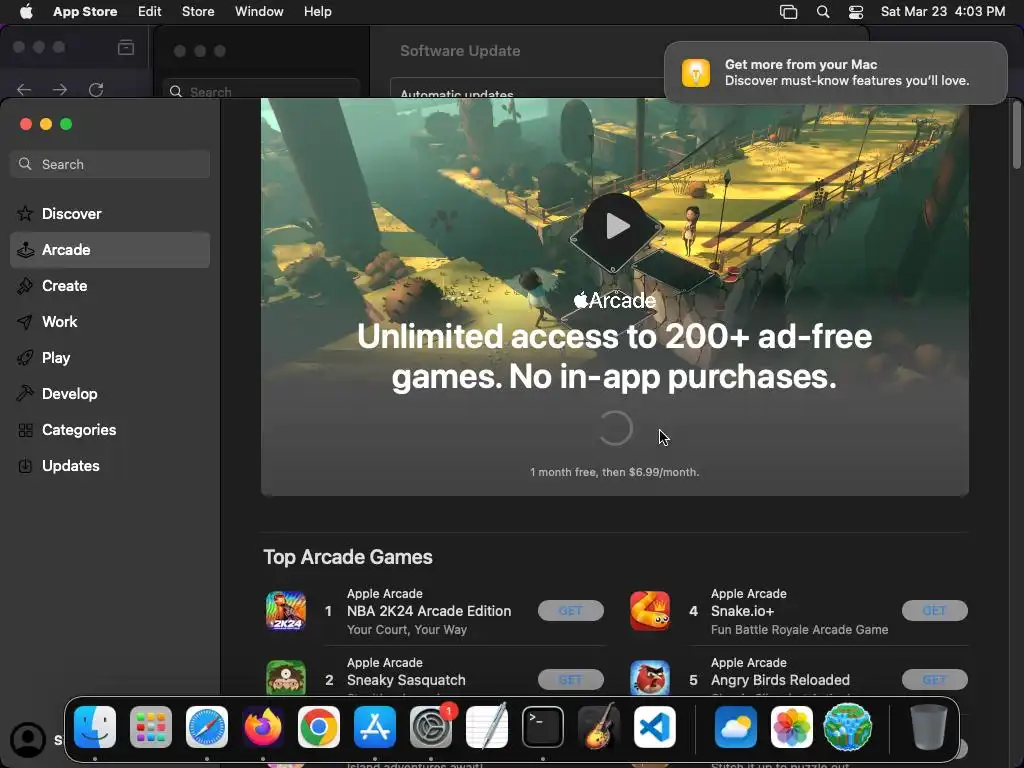Viewport: 1024px width, 768px height.
Task: Click the Snake.io+ title text
Action: click(x=743, y=611)
